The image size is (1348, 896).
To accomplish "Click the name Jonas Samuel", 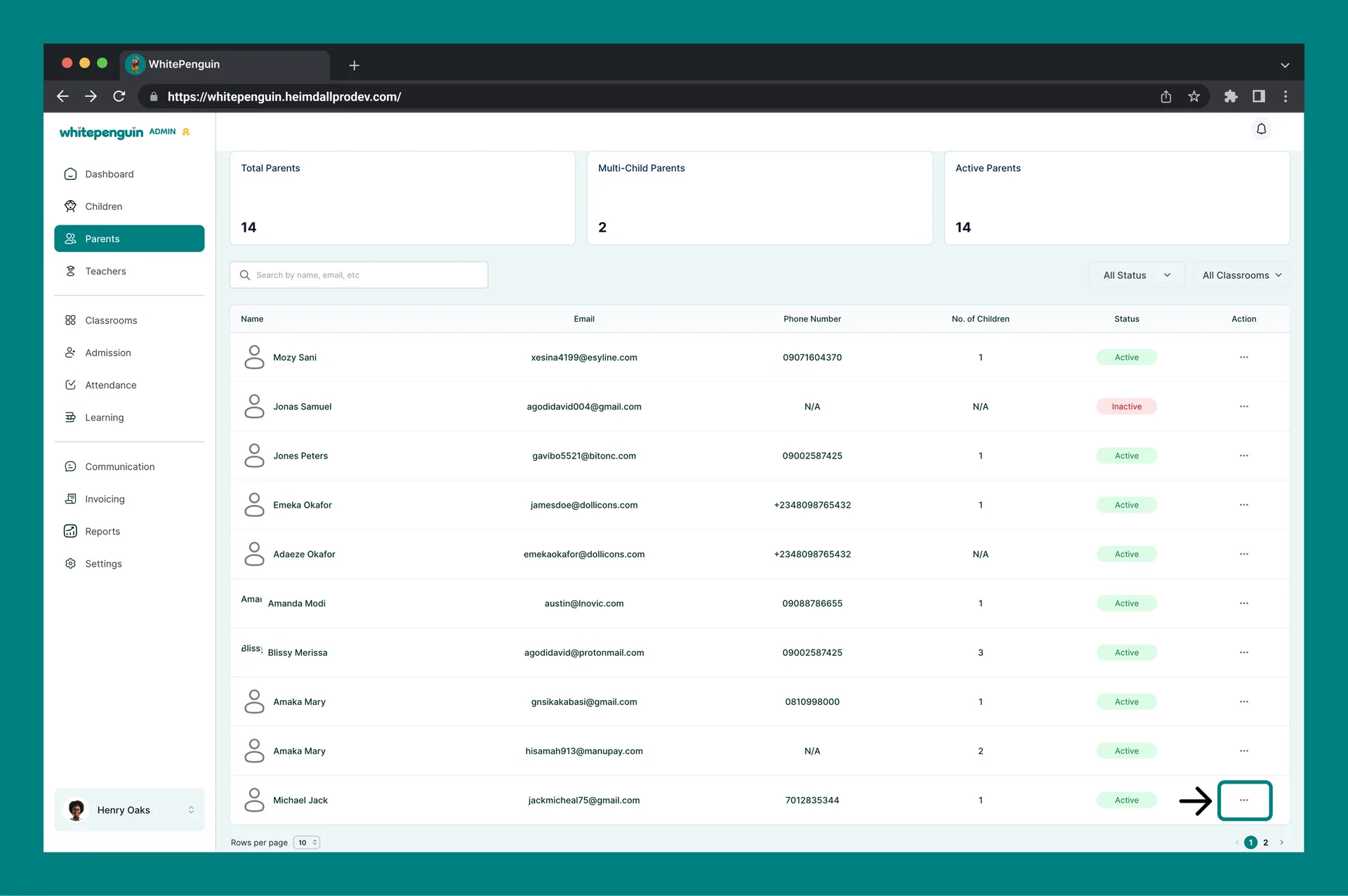I will (x=302, y=407).
